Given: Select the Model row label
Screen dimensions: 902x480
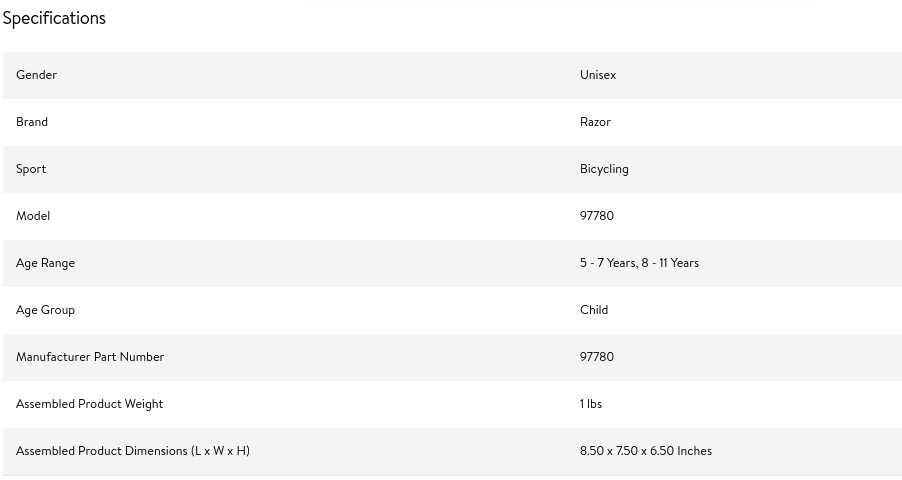Looking at the screenshot, I should tap(33, 216).
